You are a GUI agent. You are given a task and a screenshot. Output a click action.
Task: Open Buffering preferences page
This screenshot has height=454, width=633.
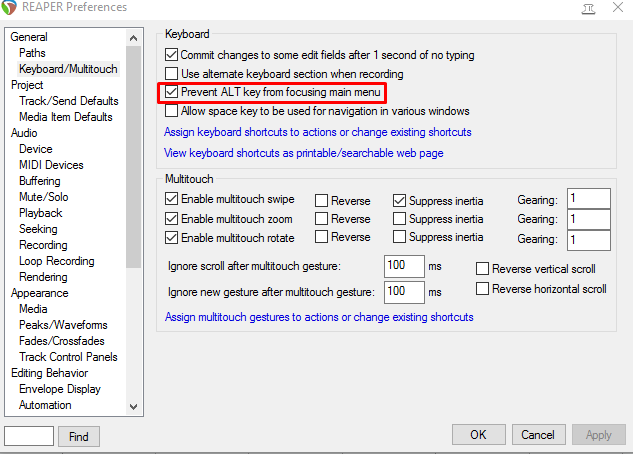tap(40, 181)
